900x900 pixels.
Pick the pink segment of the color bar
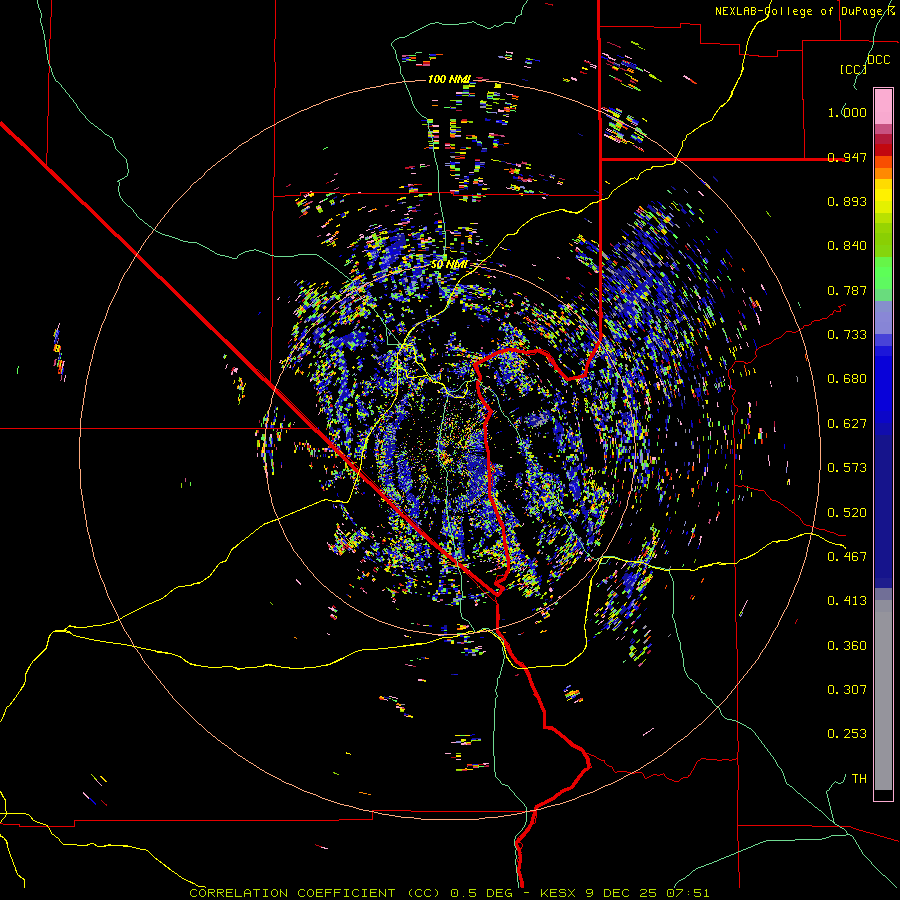[883, 106]
